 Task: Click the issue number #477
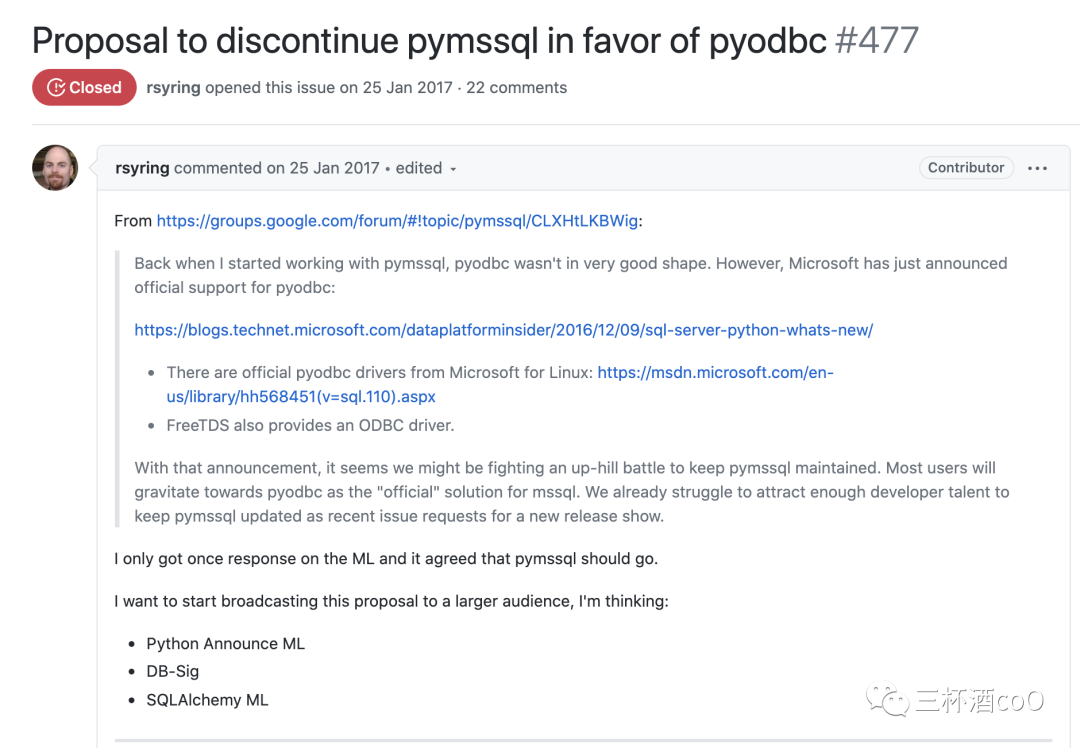click(876, 41)
